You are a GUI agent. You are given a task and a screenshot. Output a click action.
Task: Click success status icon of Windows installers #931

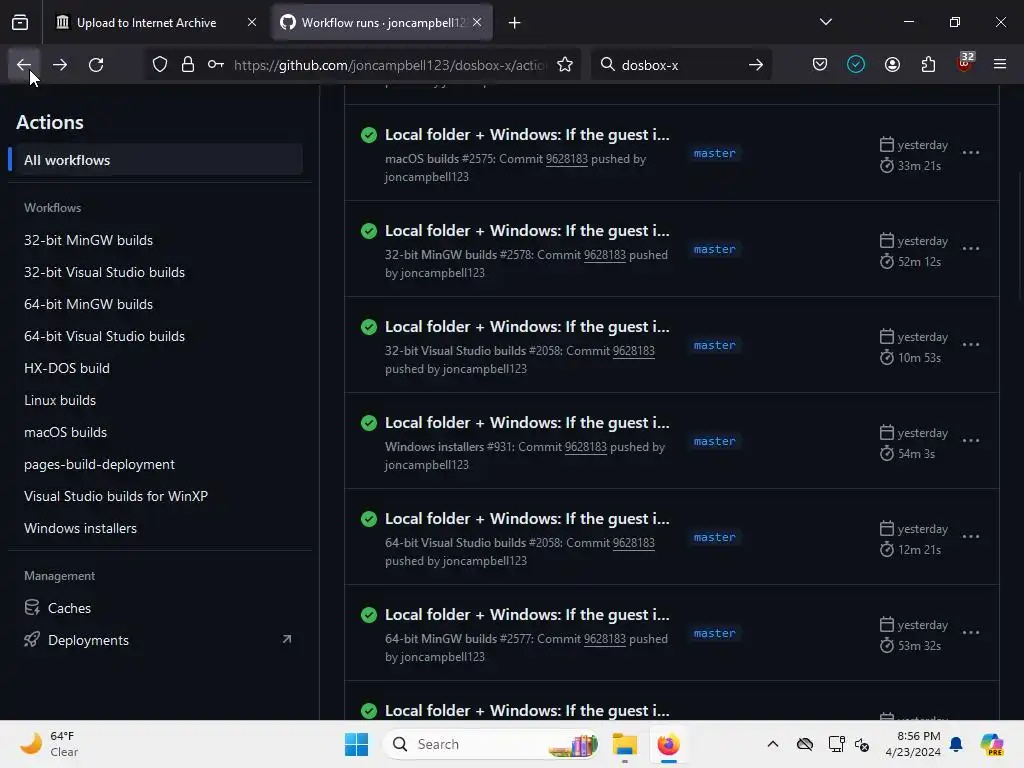click(x=369, y=423)
